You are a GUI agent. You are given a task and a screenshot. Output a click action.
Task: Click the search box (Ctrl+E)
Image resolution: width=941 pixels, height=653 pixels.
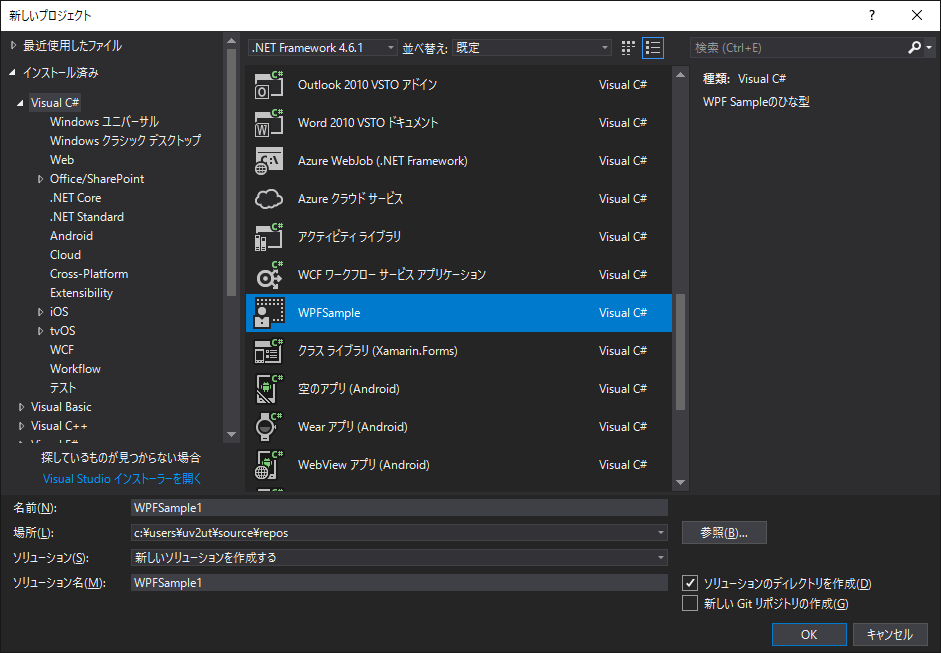click(798, 47)
